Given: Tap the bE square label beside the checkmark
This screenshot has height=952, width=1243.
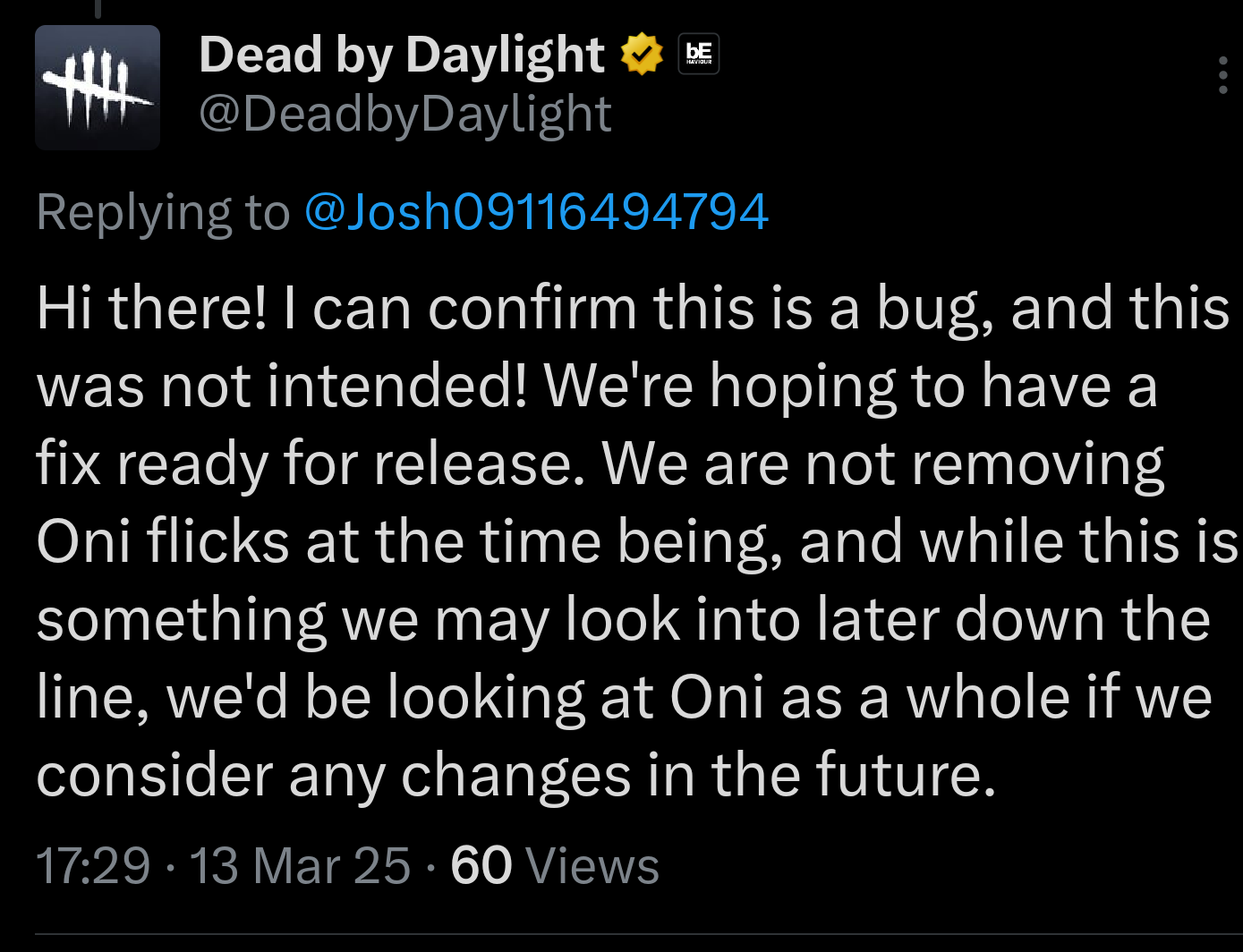Looking at the screenshot, I should coord(696,54).
